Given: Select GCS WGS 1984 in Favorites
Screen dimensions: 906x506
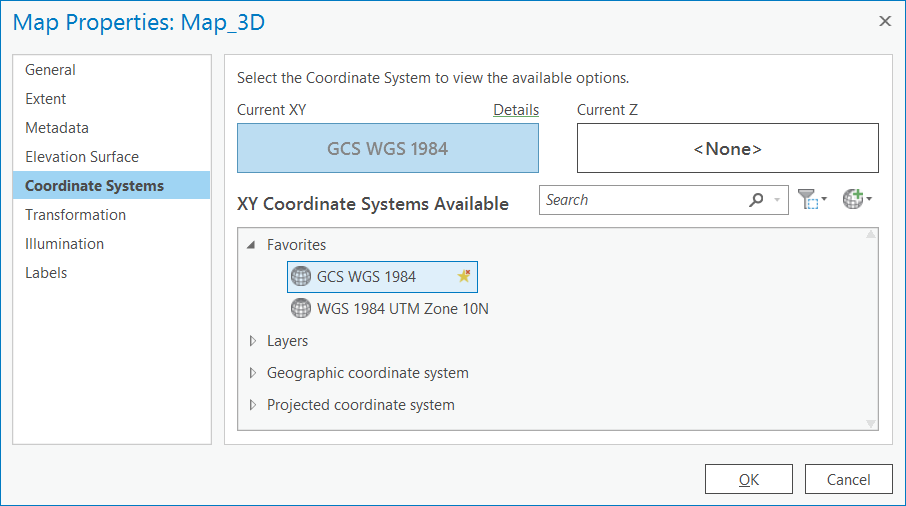Looking at the screenshot, I should pyautogui.click(x=382, y=277).
